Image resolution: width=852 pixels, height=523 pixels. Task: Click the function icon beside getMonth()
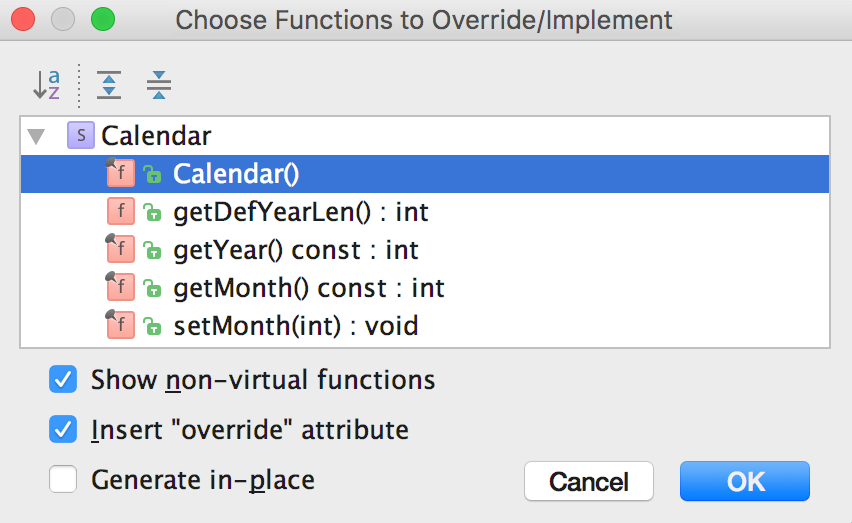(120, 288)
